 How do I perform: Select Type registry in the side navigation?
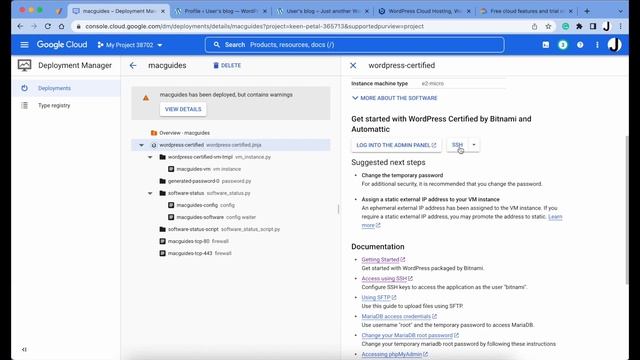(x=66, y=105)
